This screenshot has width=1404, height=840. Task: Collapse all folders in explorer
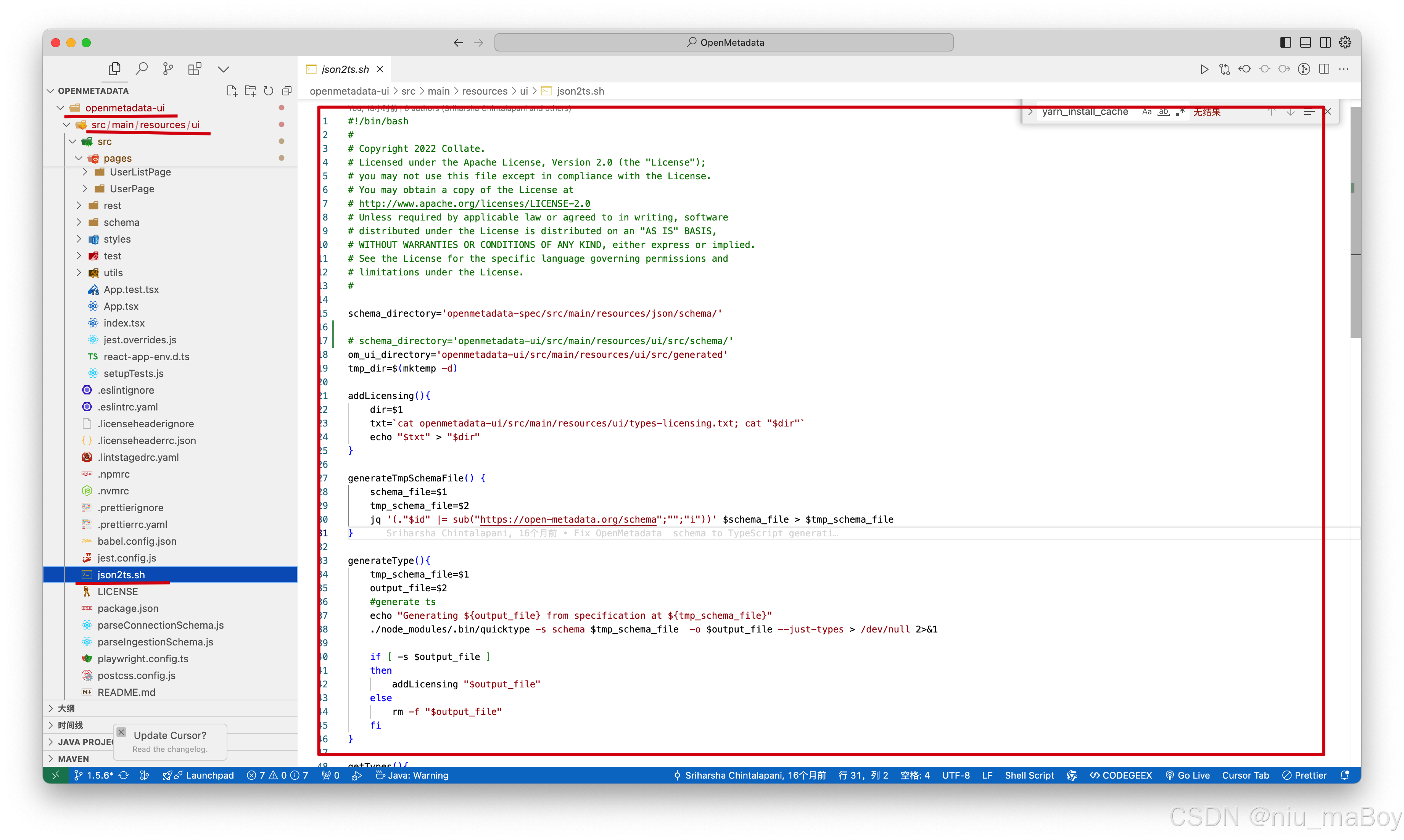tap(287, 90)
